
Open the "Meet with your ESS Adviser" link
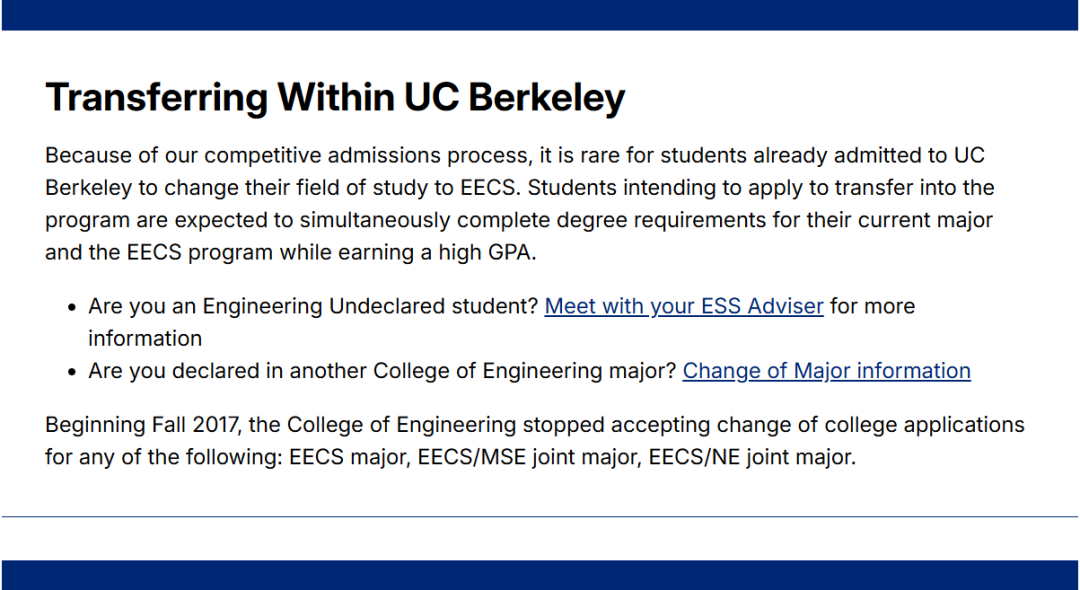click(x=683, y=306)
